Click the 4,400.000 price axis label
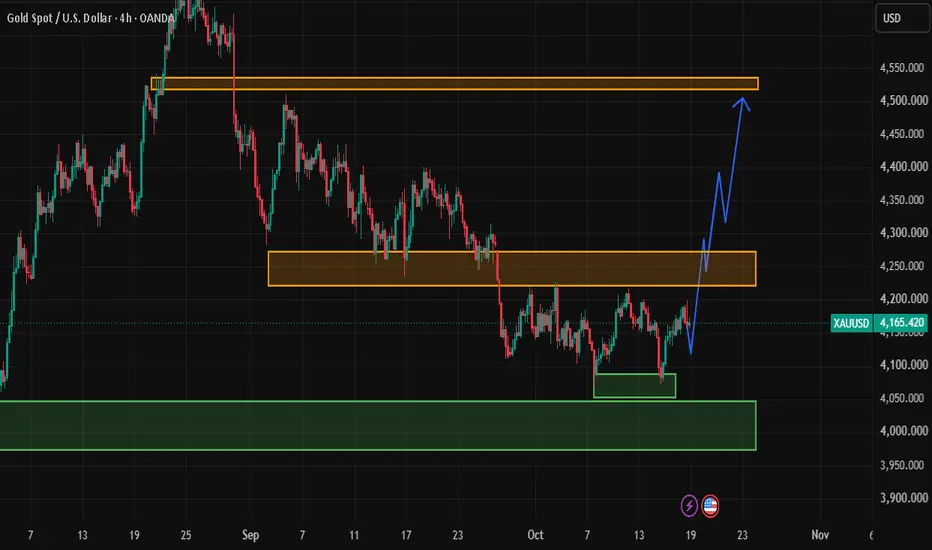932x550 pixels. [x=902, y=166]
